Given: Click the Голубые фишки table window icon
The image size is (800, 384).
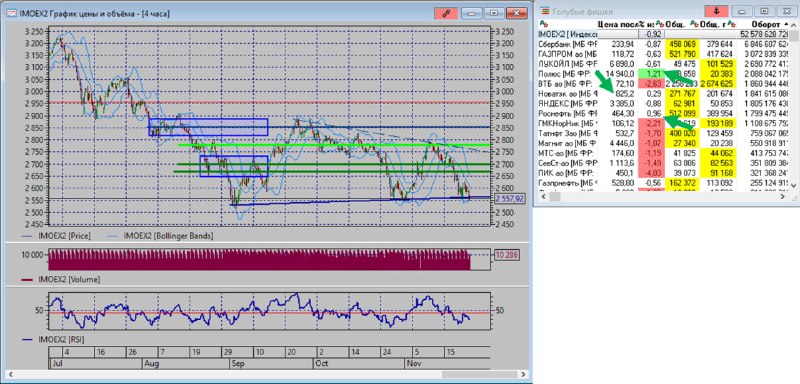Looking at the screenshot, I should tap(545, 11).
